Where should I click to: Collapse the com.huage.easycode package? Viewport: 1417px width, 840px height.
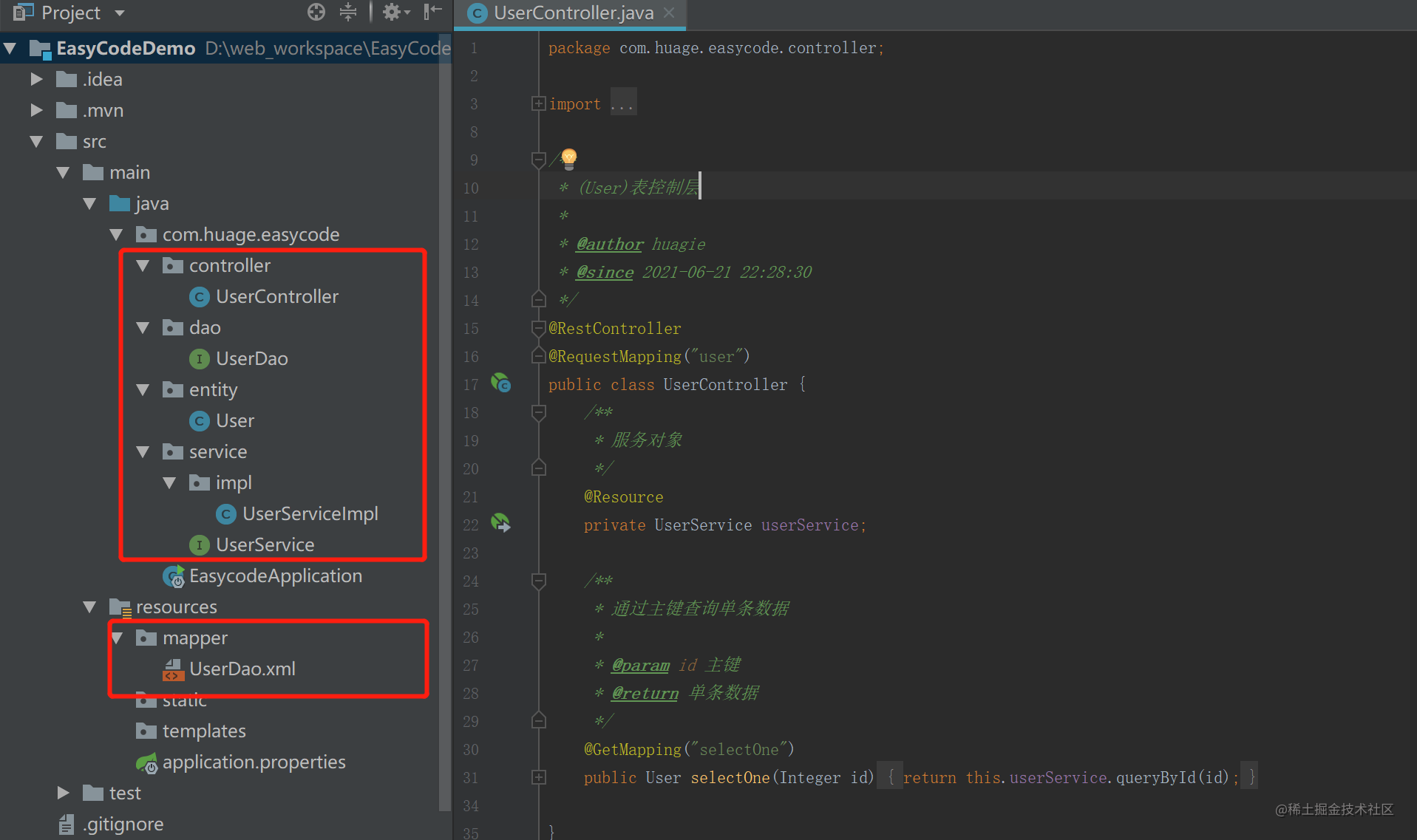tap(116, 234)
